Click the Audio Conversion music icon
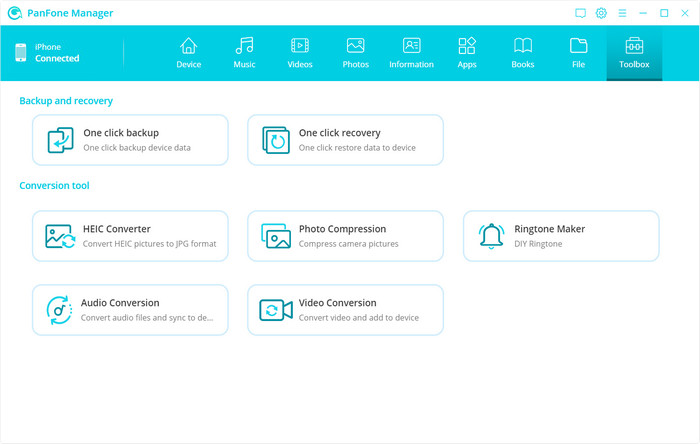 [59, 310]
